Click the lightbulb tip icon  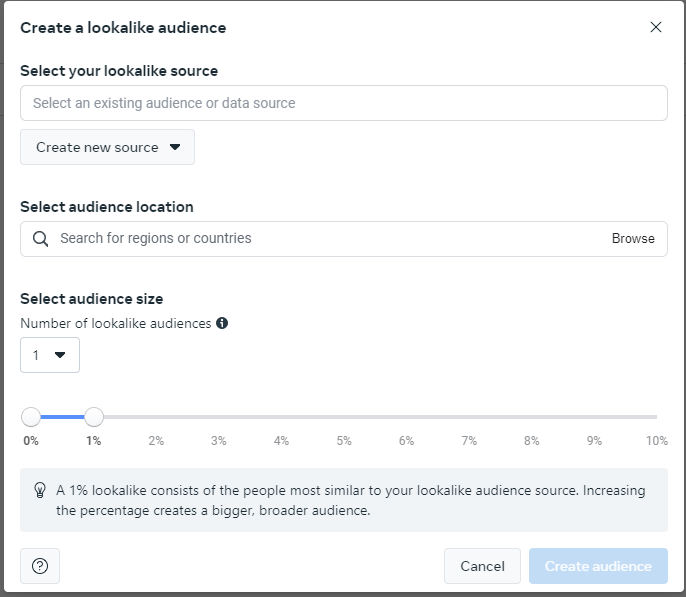(x=40, y=490)
